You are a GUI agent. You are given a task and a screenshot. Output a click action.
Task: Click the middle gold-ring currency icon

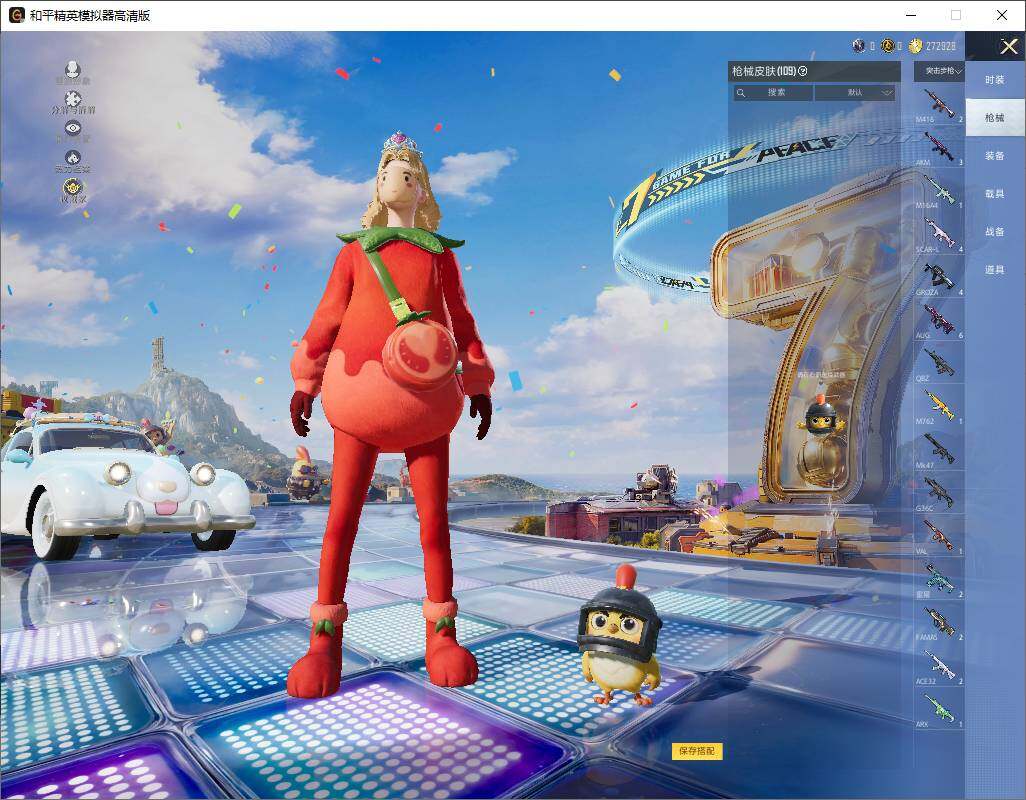tap(887, 46)
